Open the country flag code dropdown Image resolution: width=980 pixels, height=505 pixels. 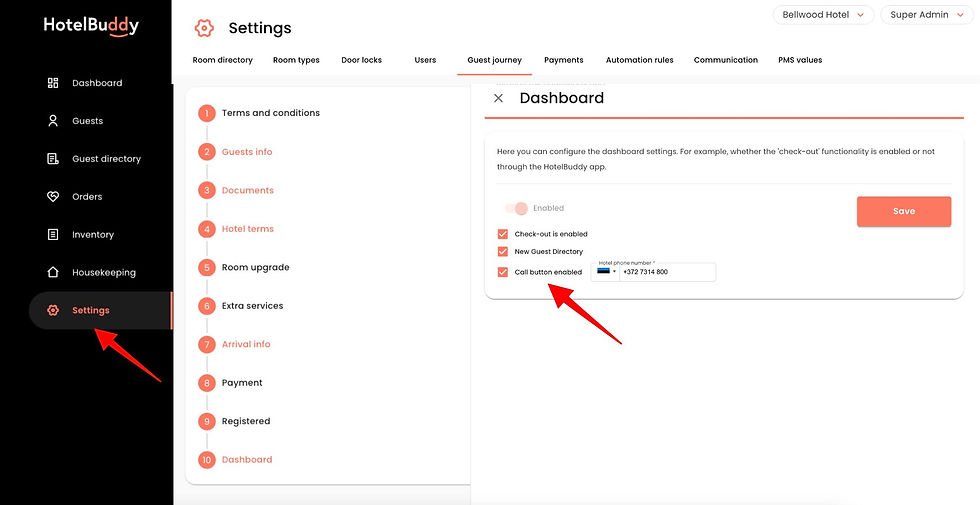(606, 272)
